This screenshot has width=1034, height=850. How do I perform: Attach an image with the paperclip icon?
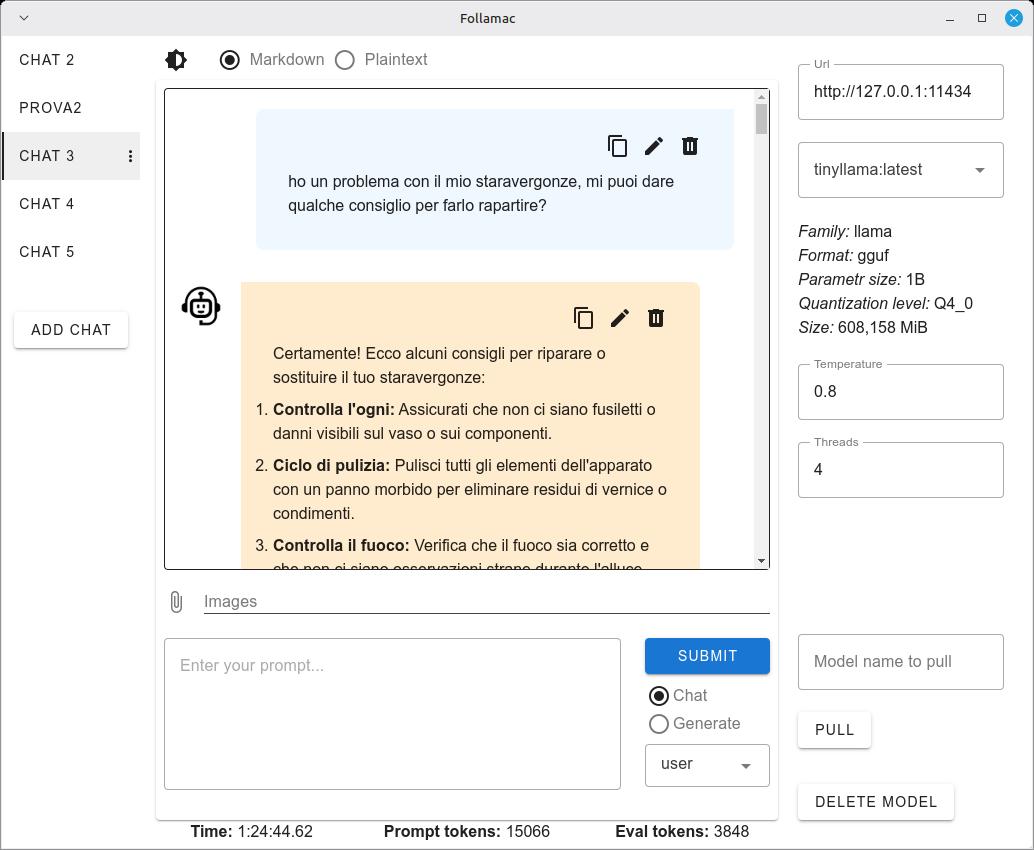click(176, 601)
